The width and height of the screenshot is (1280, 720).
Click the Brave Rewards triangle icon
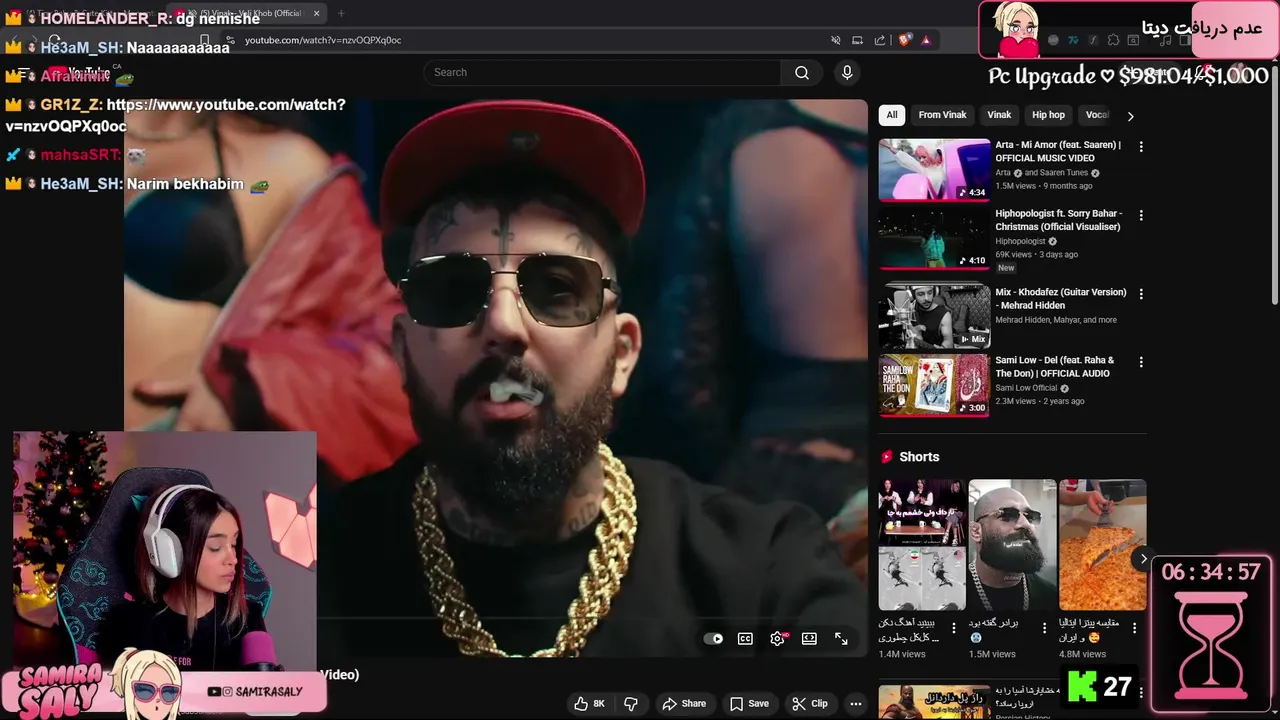click(926, 40)
